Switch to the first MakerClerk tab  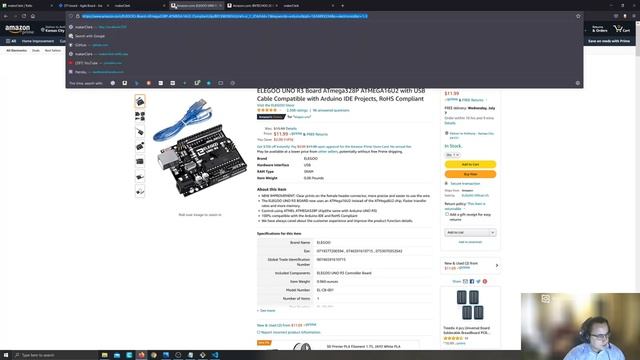(x=27, y=6)
